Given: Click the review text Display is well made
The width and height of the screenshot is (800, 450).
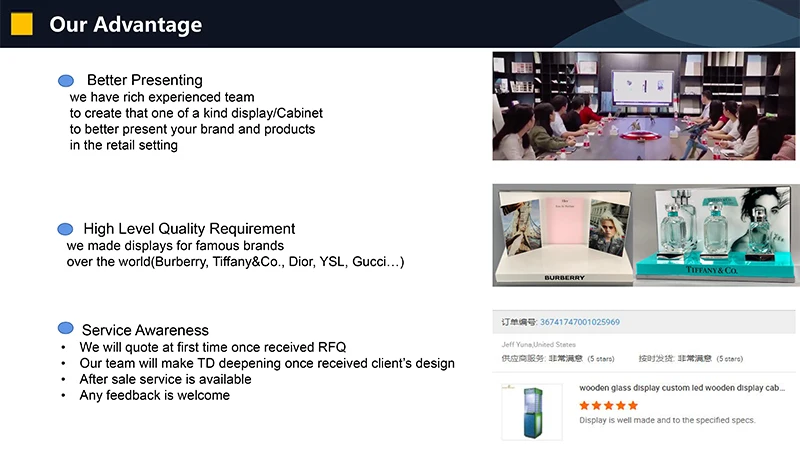Looking at the screenshot, I should 667,420.
